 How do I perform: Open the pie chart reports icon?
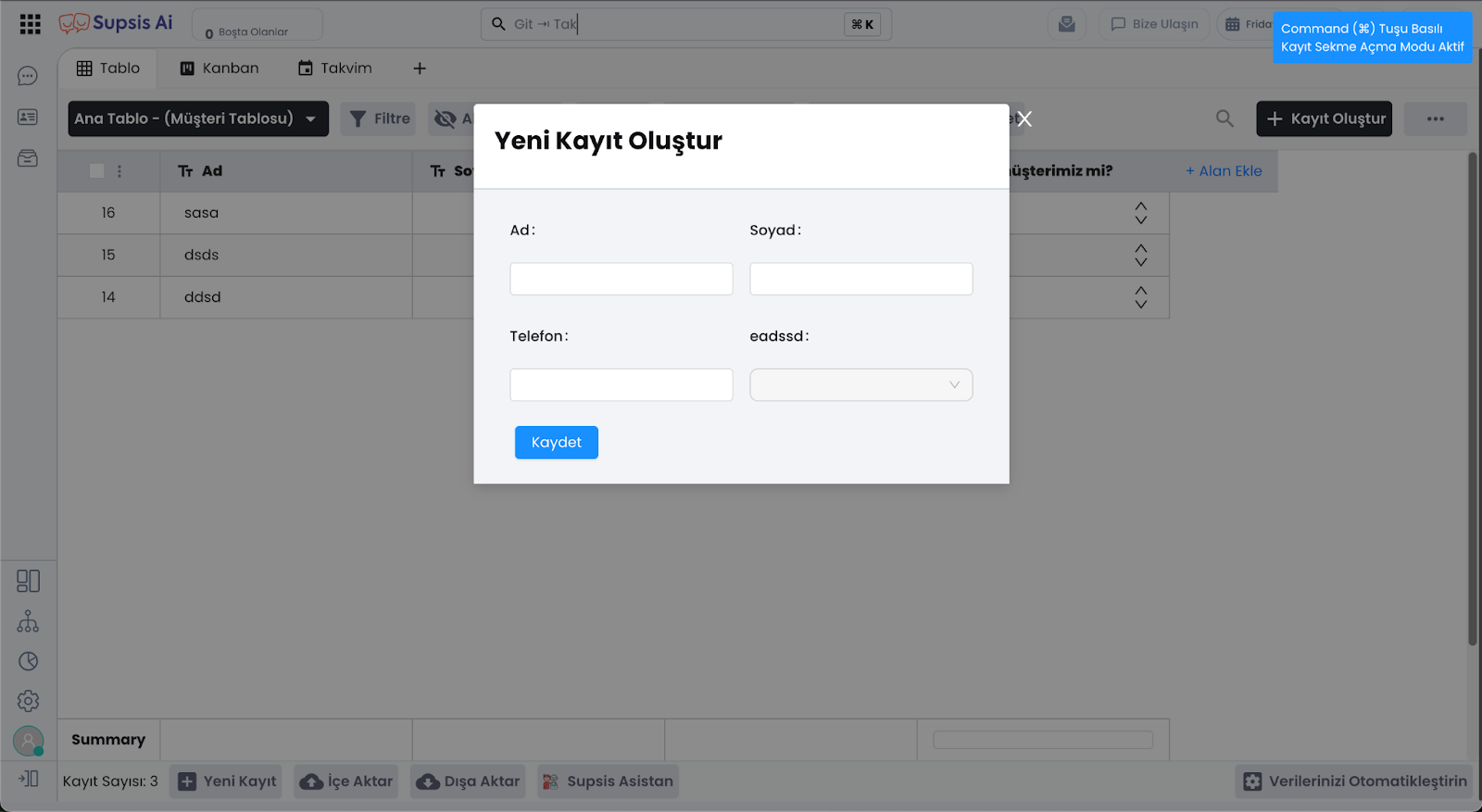click(x=28, y=661)
